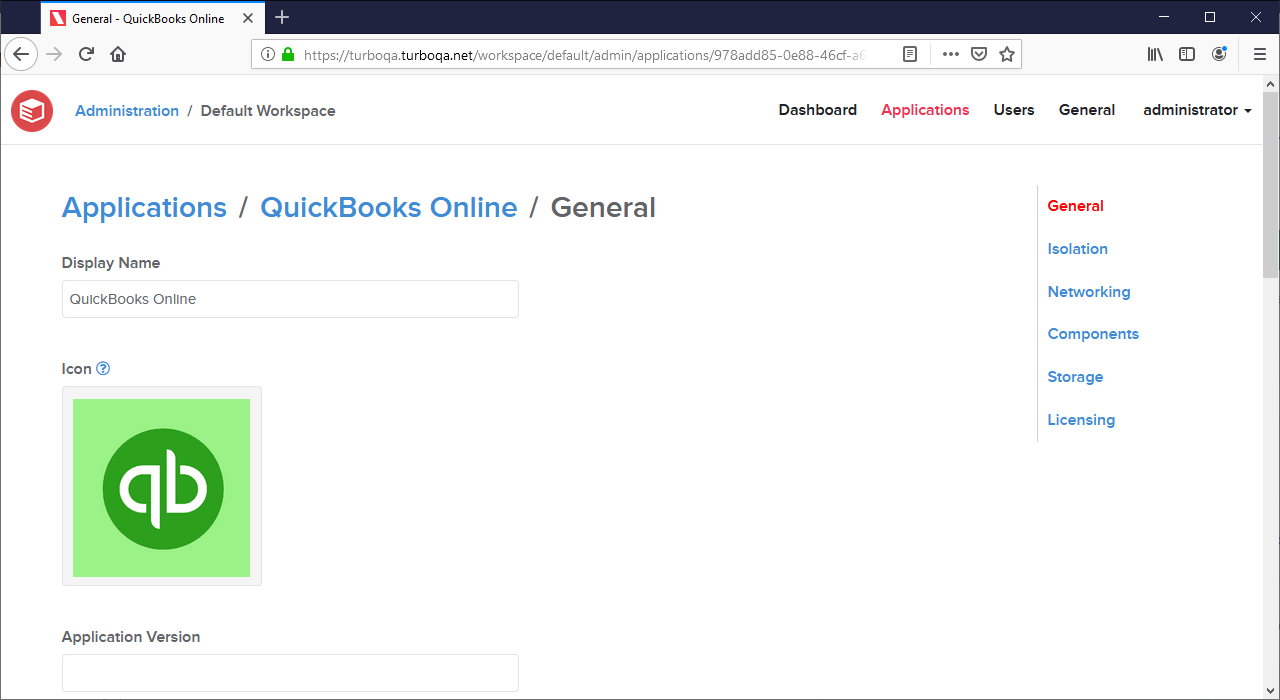This screenshot has width=1280, height=700.
Task: Open the Users nav item
Action: tap(1014, 110)
